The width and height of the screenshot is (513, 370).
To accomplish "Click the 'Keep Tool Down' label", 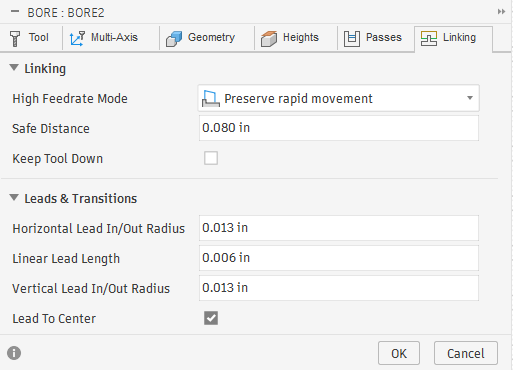I will 58,159.
